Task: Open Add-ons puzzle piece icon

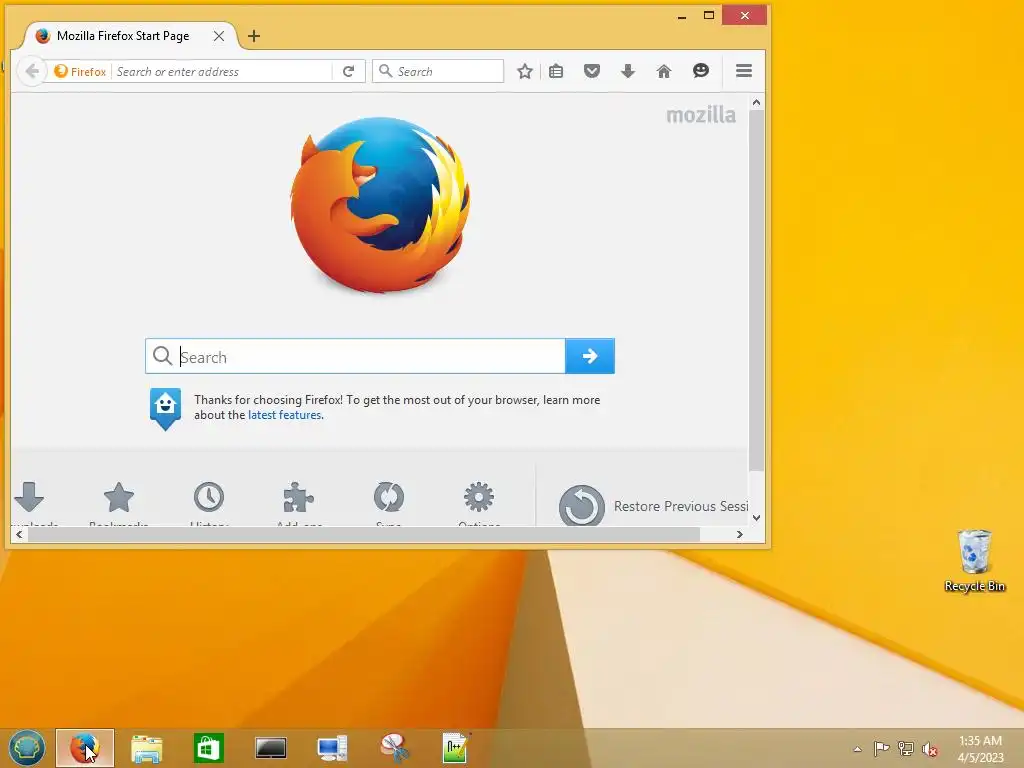Action: 299,498
